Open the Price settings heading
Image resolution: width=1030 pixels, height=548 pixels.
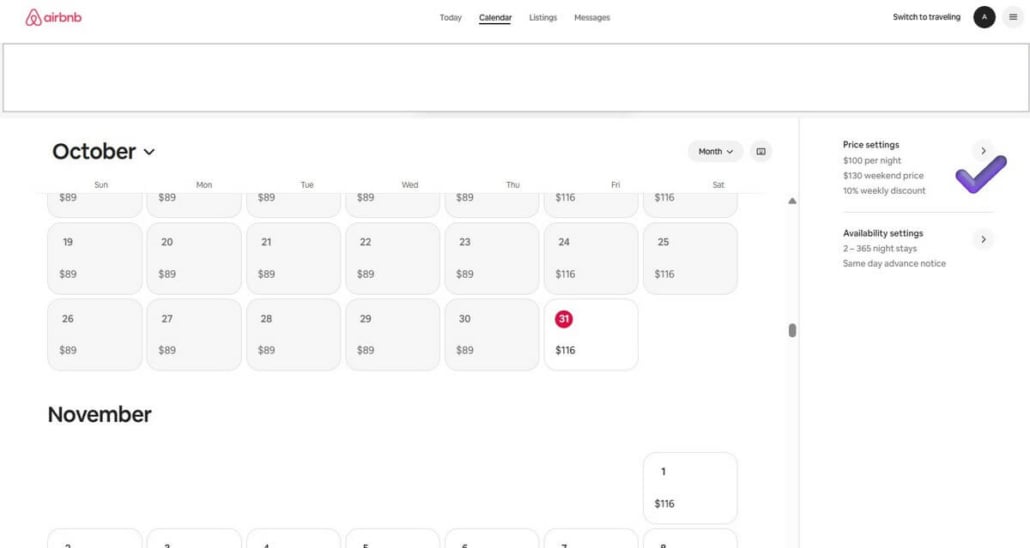click(871, 145)
